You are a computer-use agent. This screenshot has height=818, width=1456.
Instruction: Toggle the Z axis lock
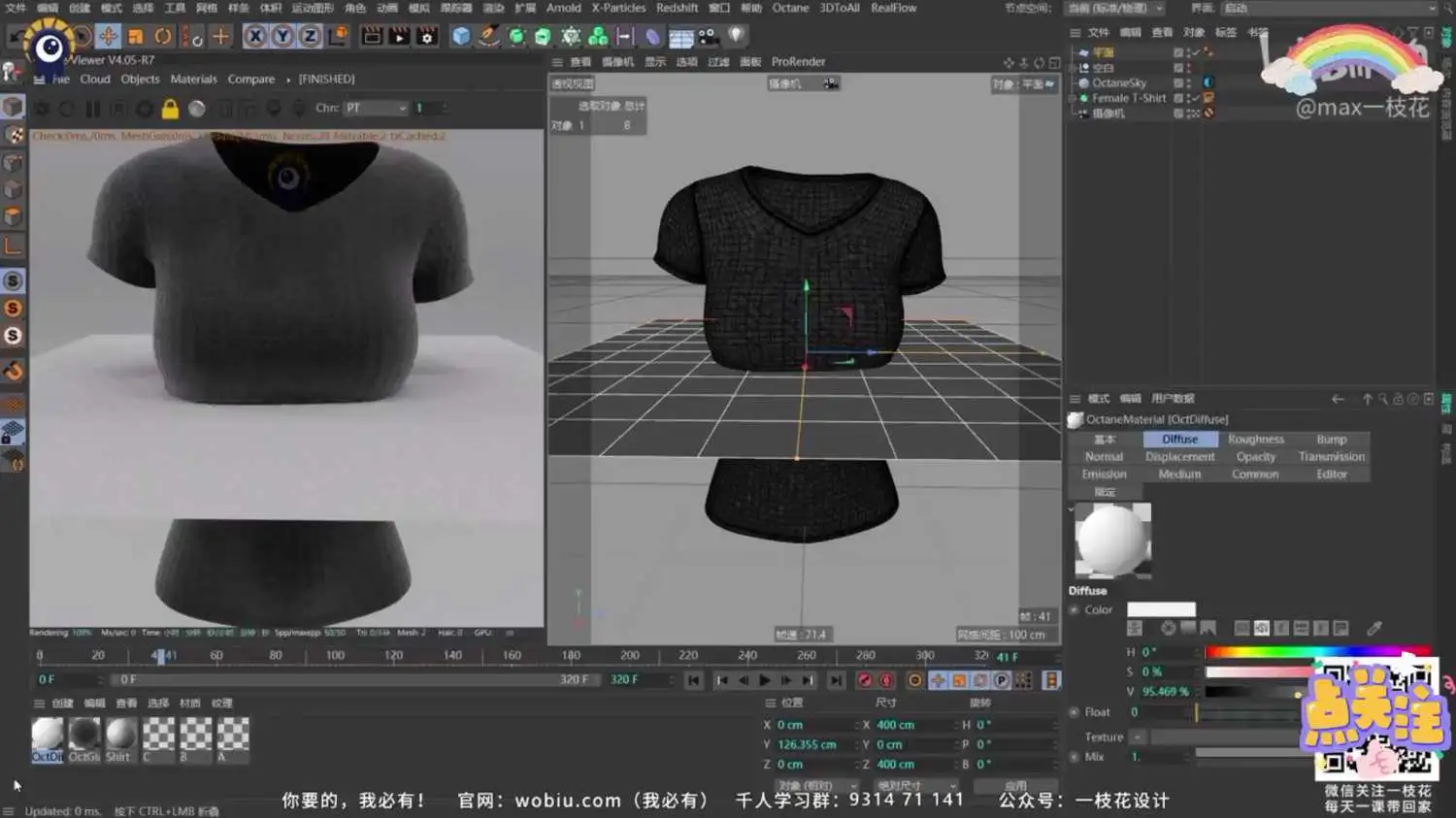[x=310, y=36]
